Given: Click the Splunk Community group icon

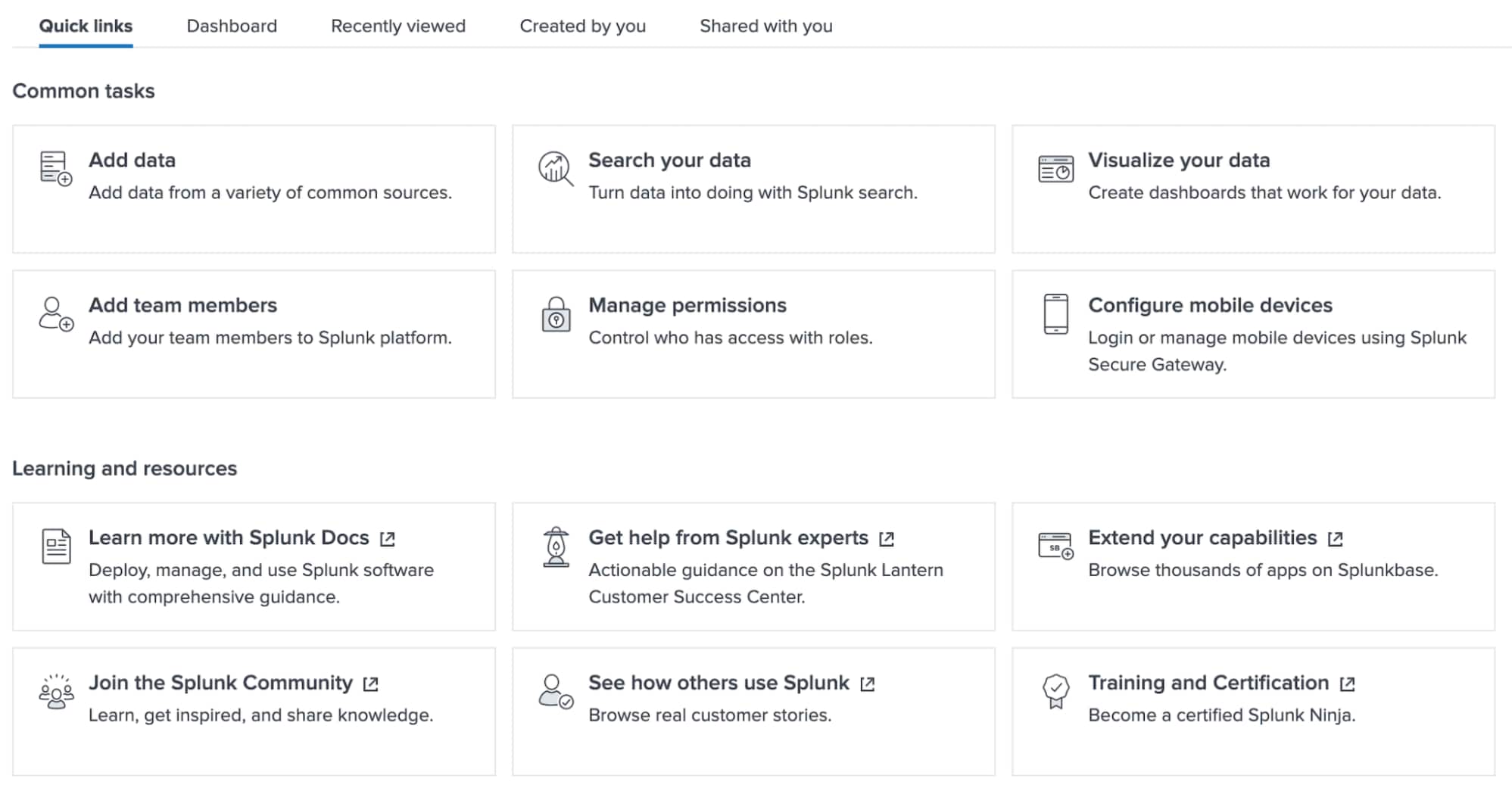Looking at the screenshot, I should pyautogui.click(x=56, y=691).
